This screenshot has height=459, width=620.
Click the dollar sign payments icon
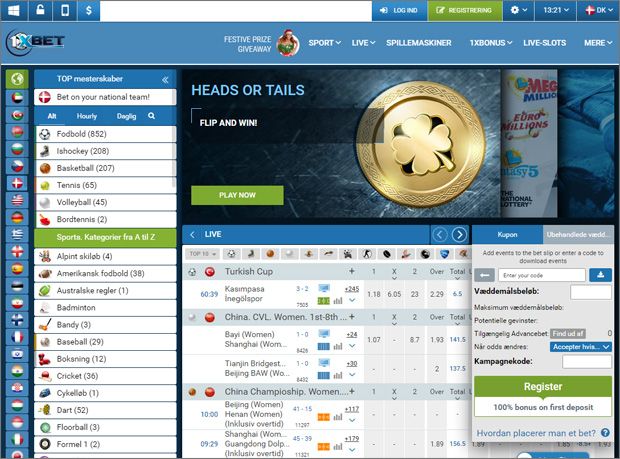(x=90, y=11)
